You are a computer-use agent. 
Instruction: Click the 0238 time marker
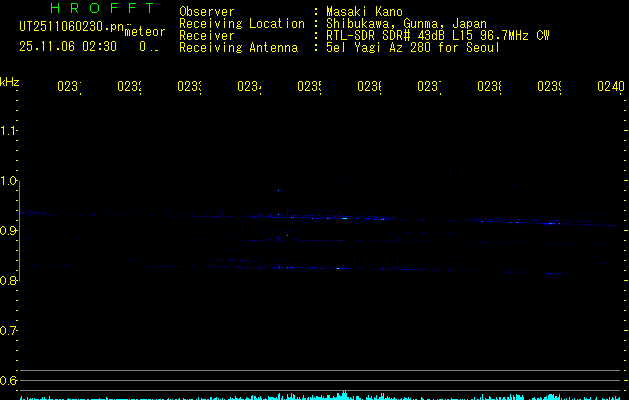point(489,86)
